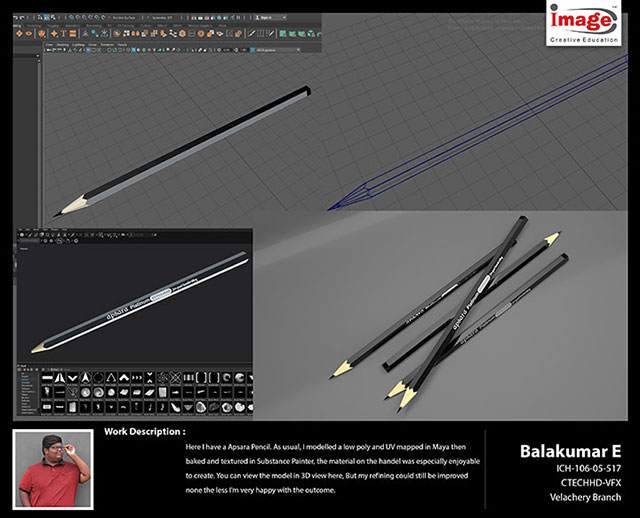
Task: Click the student photo thumbnail
Action: 53,469
